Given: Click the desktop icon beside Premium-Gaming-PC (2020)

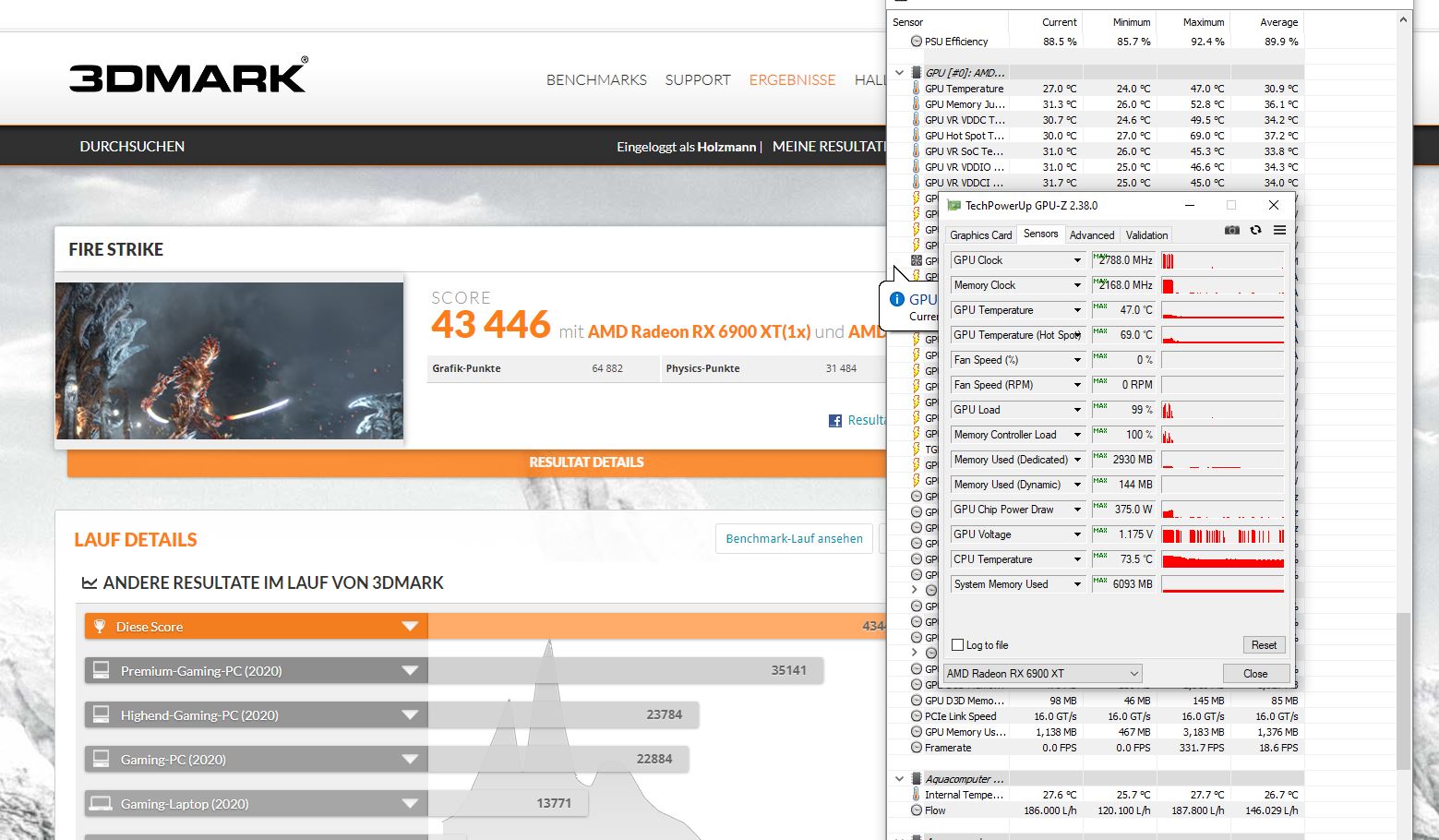Looking at the screenshot, I should (101, 671).
